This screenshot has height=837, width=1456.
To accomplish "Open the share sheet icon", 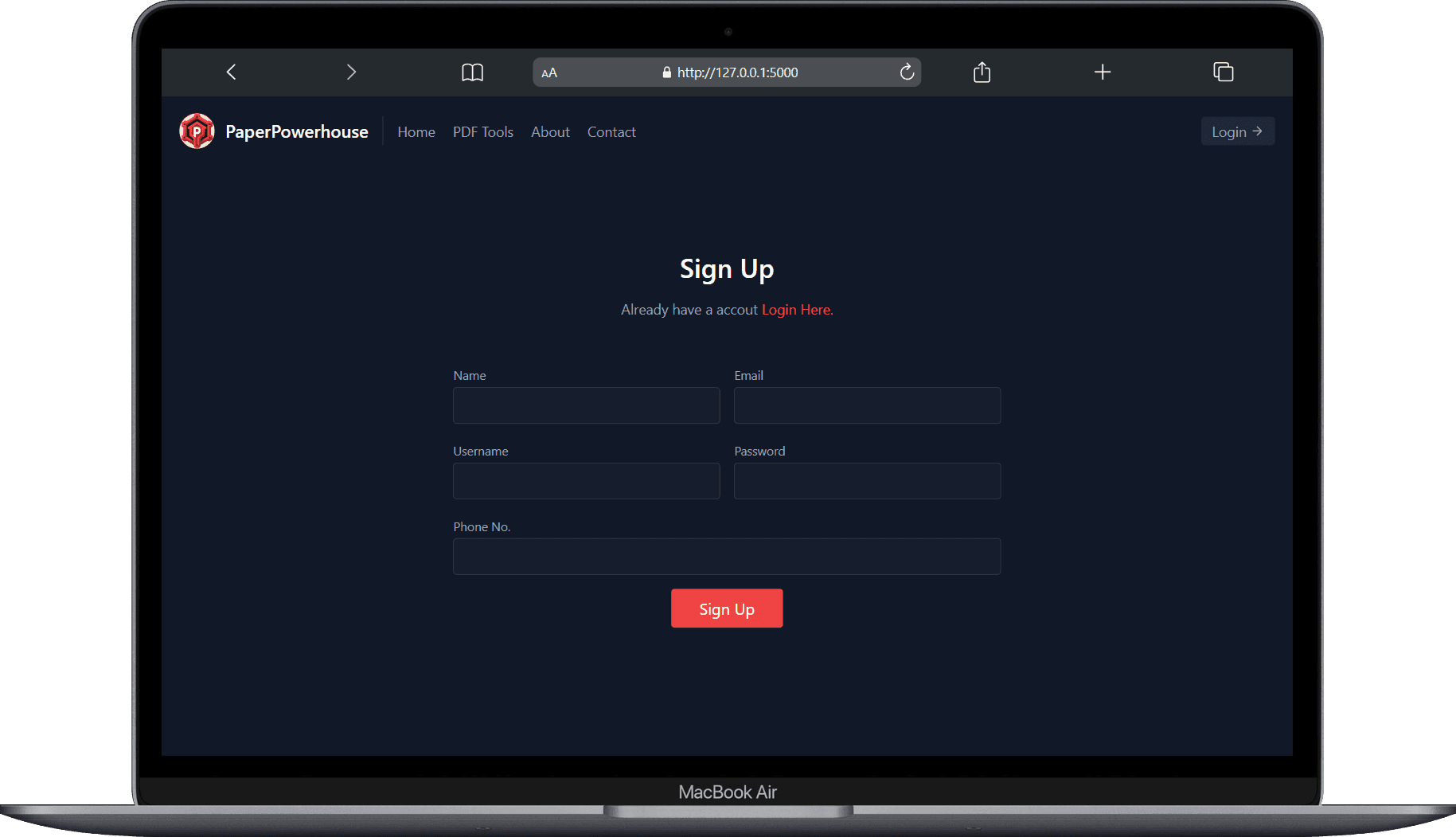I will (x=982, y=72).
